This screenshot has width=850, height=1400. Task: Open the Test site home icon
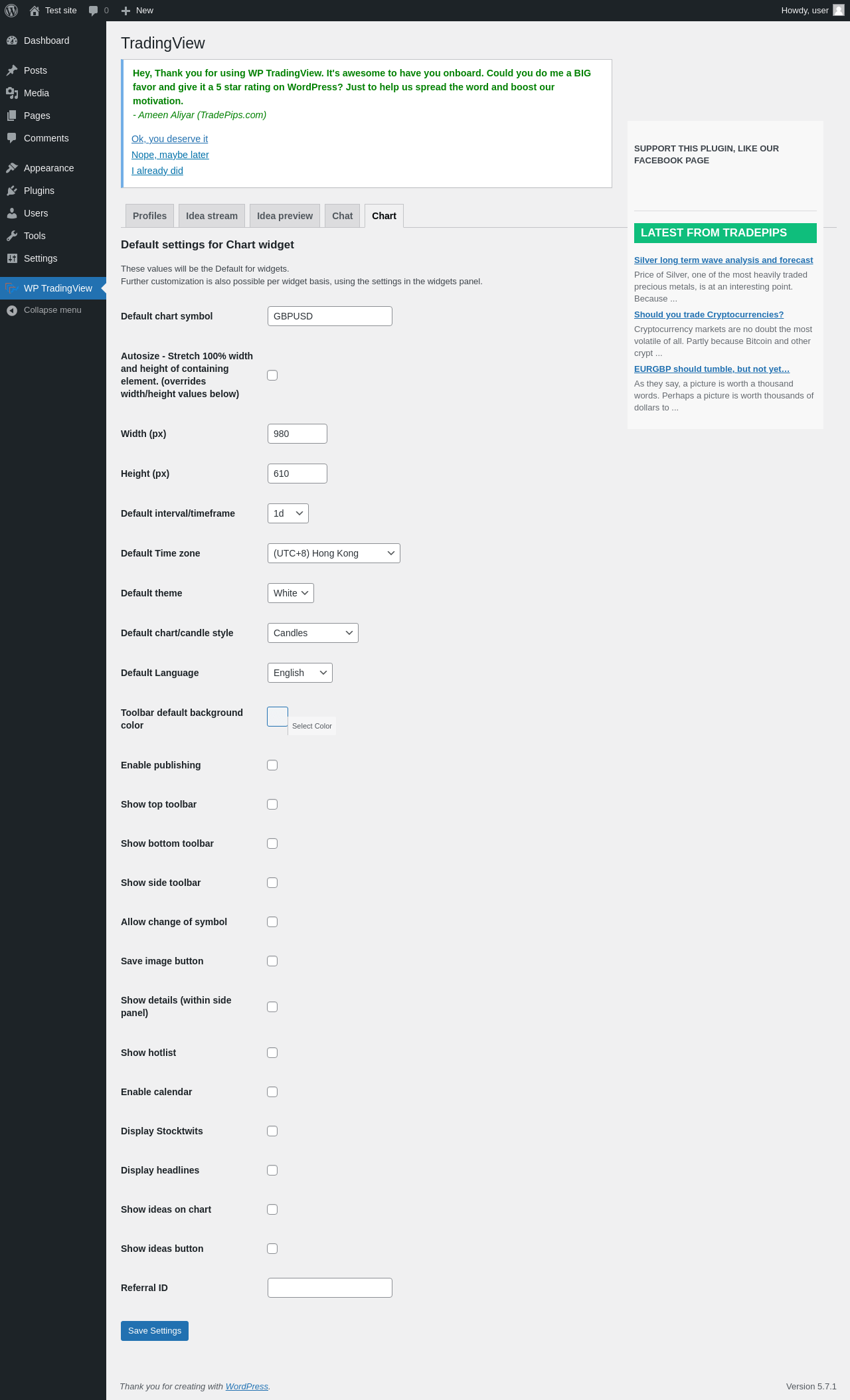(x=35, y=11)
